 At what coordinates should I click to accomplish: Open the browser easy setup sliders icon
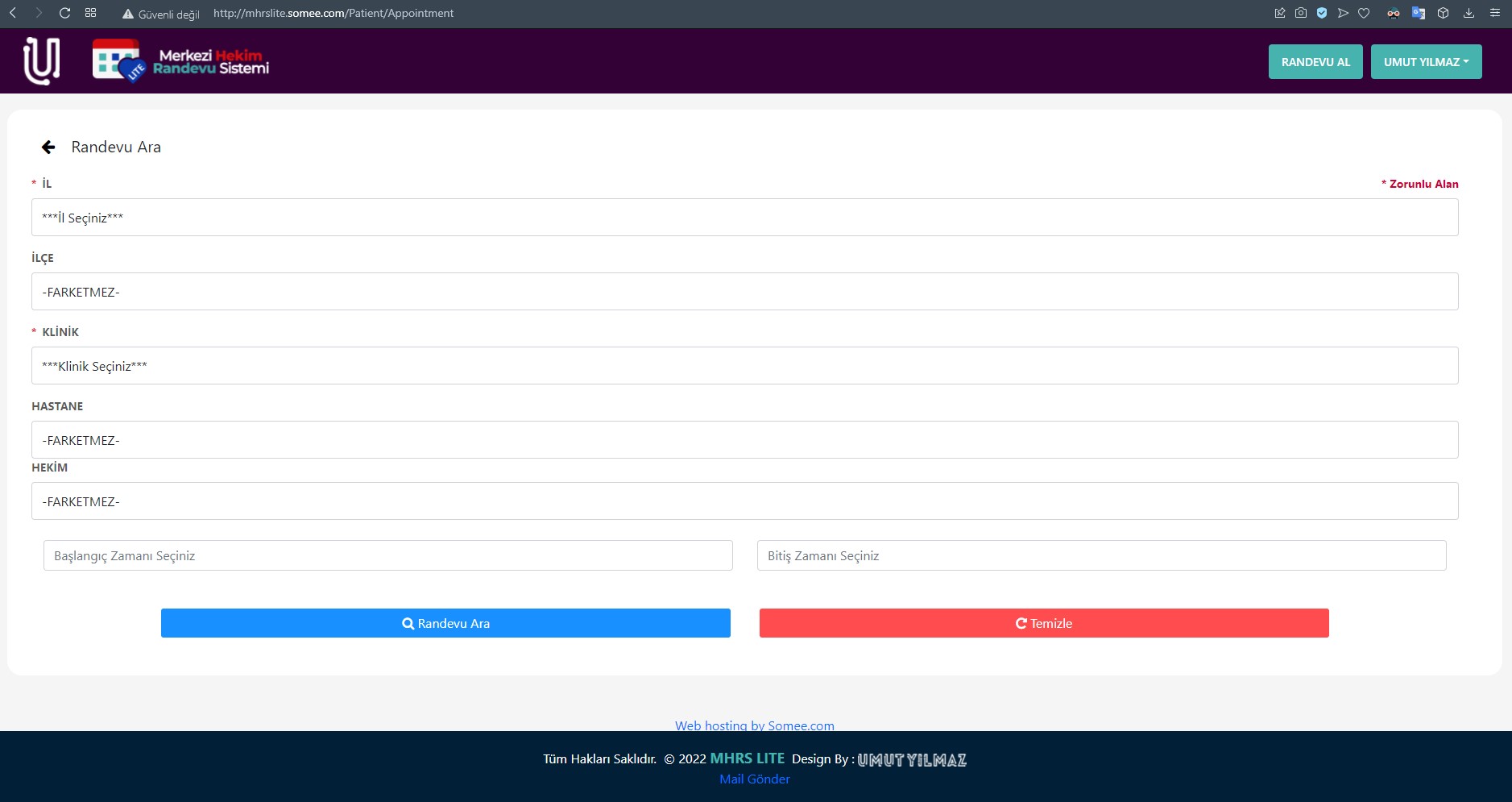point(1494,13)
